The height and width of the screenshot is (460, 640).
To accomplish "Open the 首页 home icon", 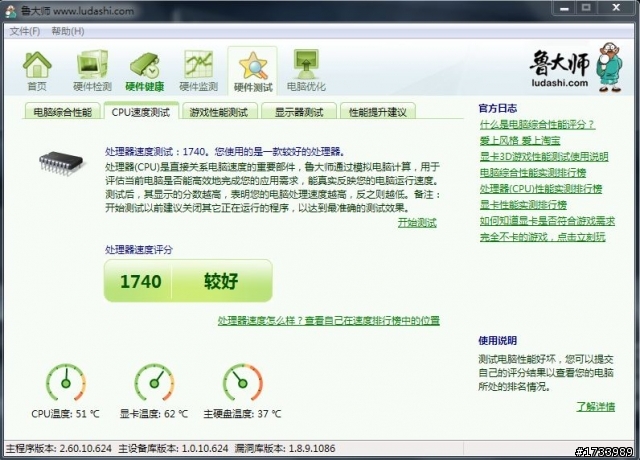I will 37,71.
